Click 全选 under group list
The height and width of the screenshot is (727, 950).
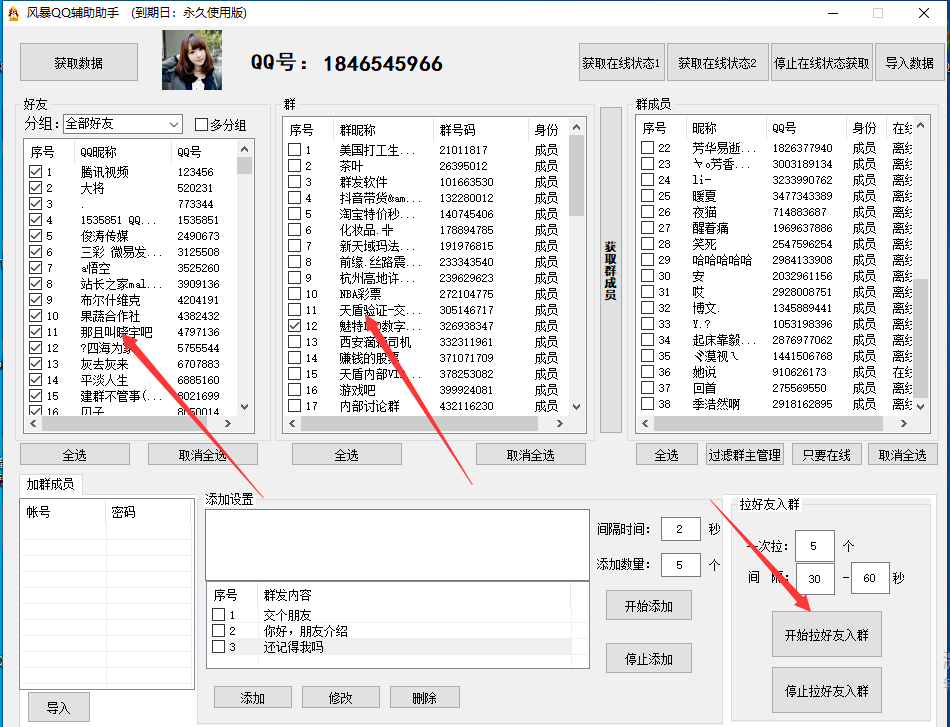(347, 454)
